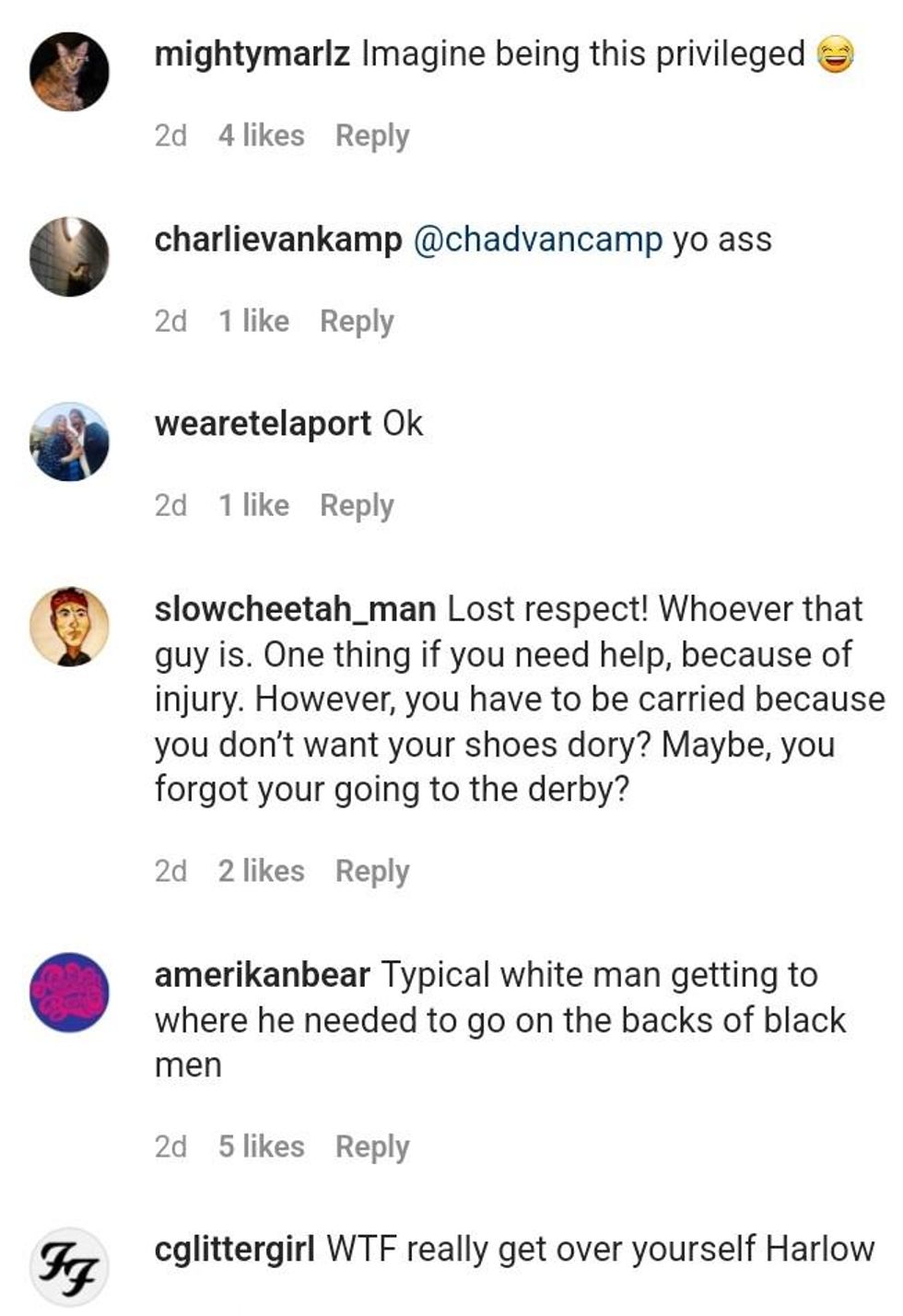Open wearetelaport's profile photo
The height and width of the screenshot is (1316, 903).
pyautogui.click(x=70, y=441)
